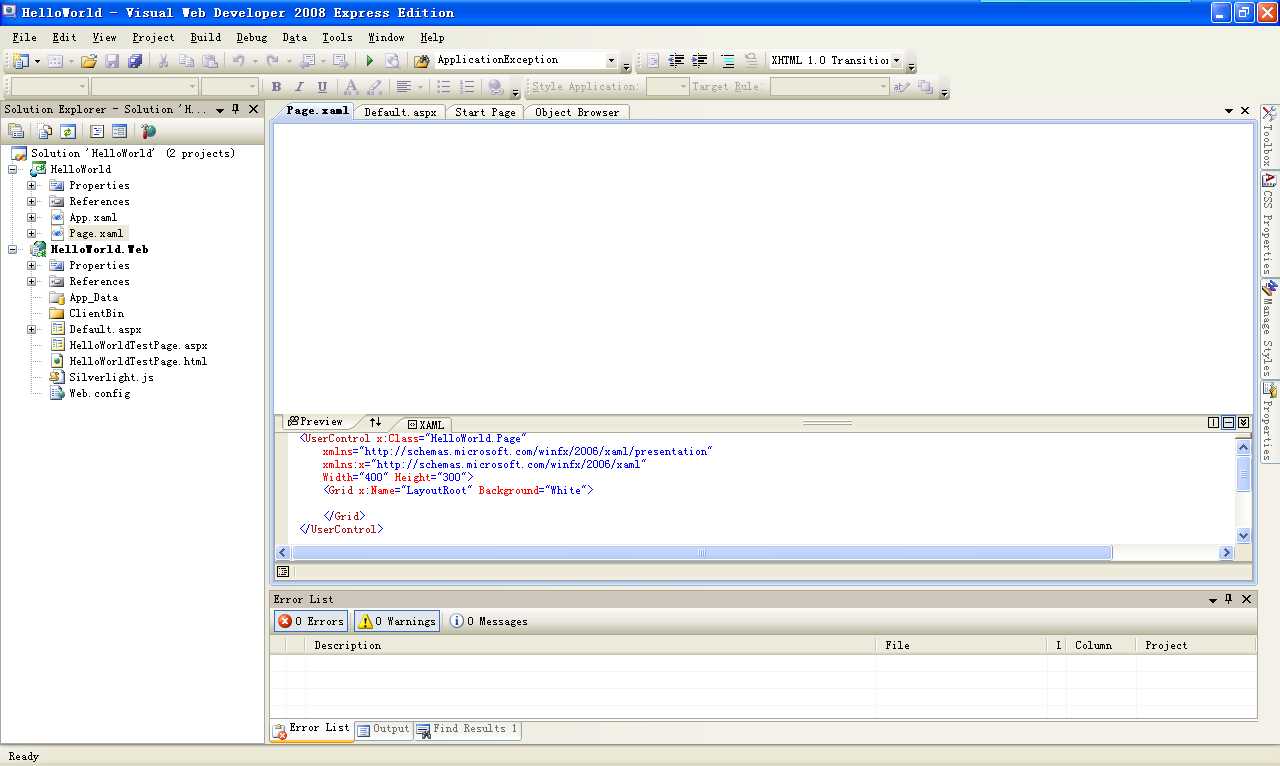The width and height of the screenshot is (1280, 766).
Task: Click the Underline formatting icon
Action: click(x=322, y=87)
